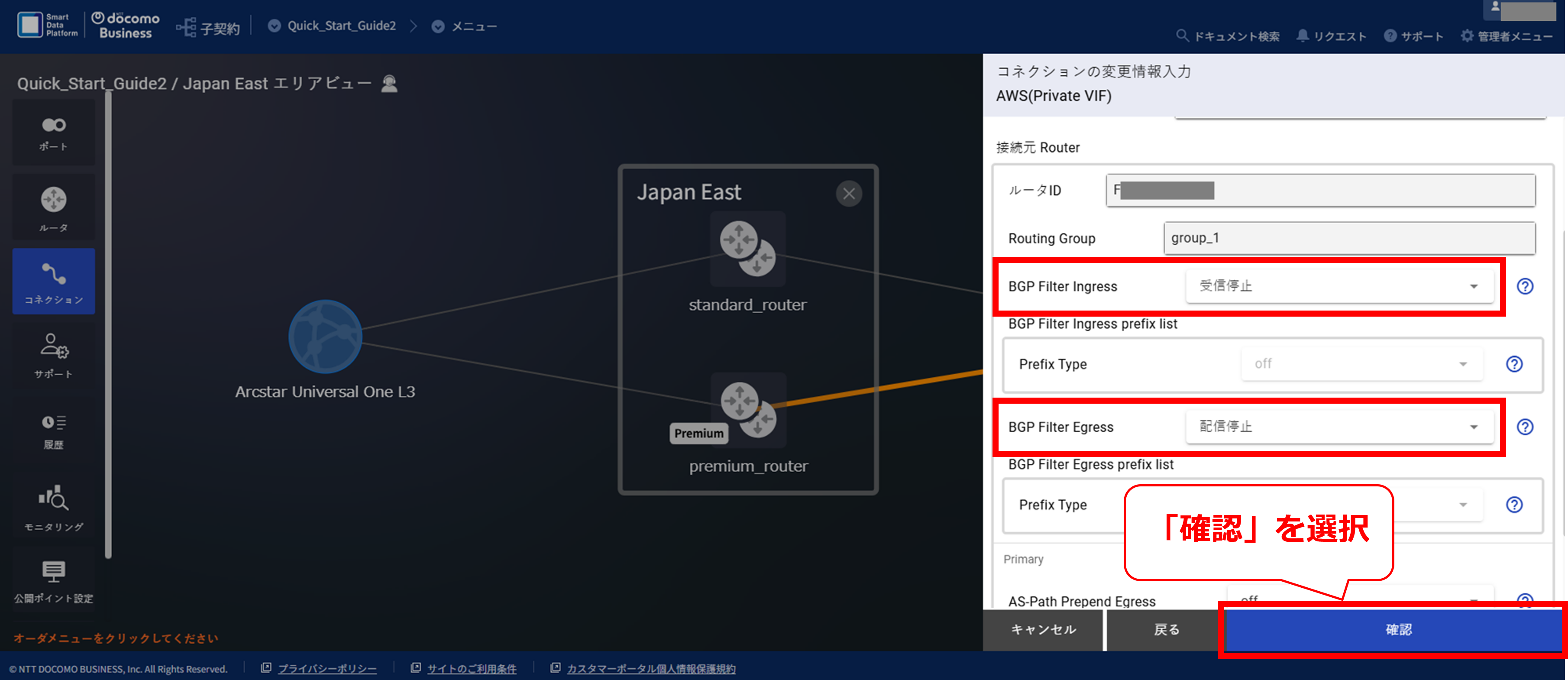Expand the BGP Filter Egress dropdown
Image resolution: width=1568 pixels, height=680 pixels.
(1340, 427)
